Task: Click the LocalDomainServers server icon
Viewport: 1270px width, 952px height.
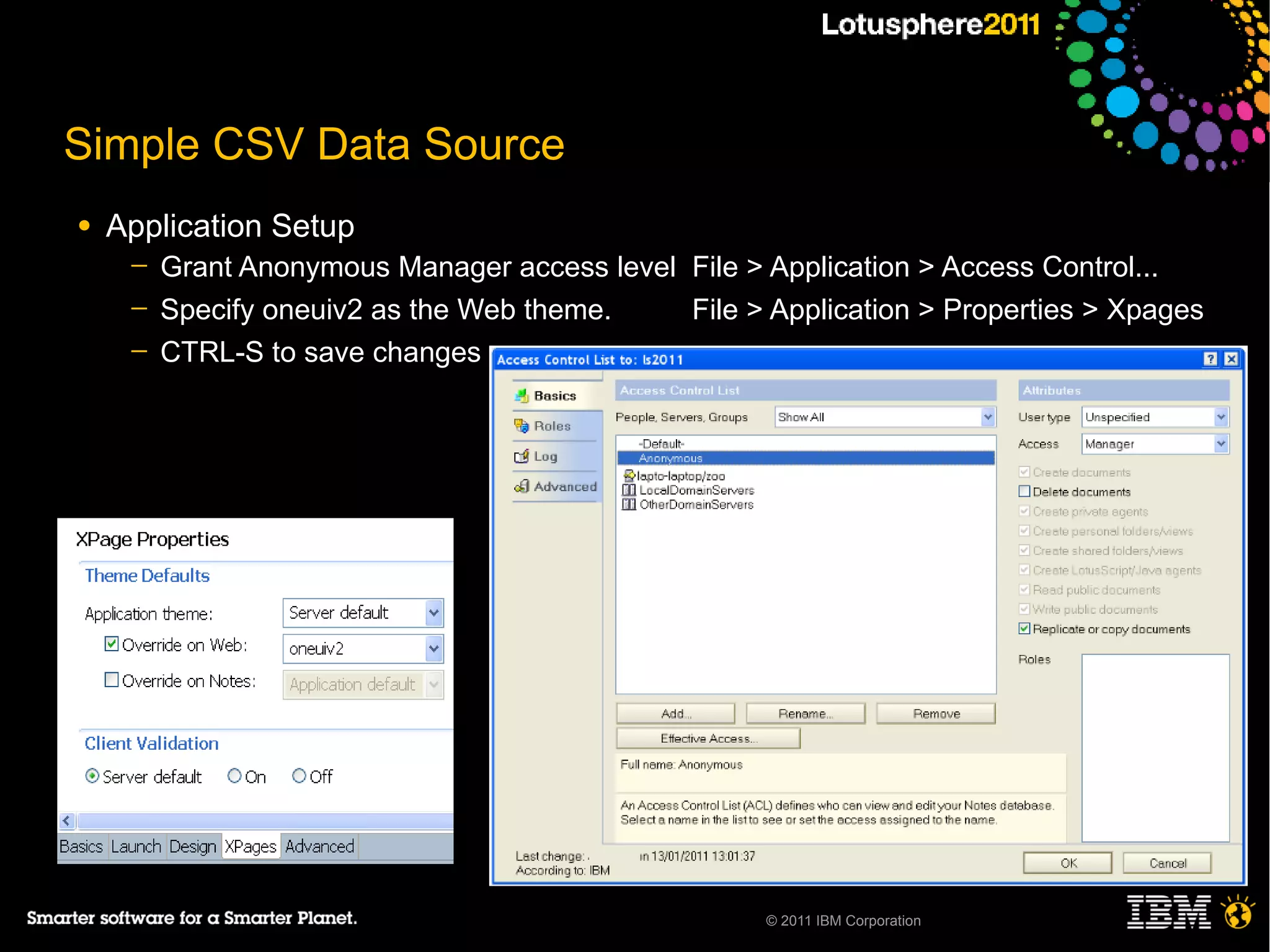Action: tap(629, 490)
